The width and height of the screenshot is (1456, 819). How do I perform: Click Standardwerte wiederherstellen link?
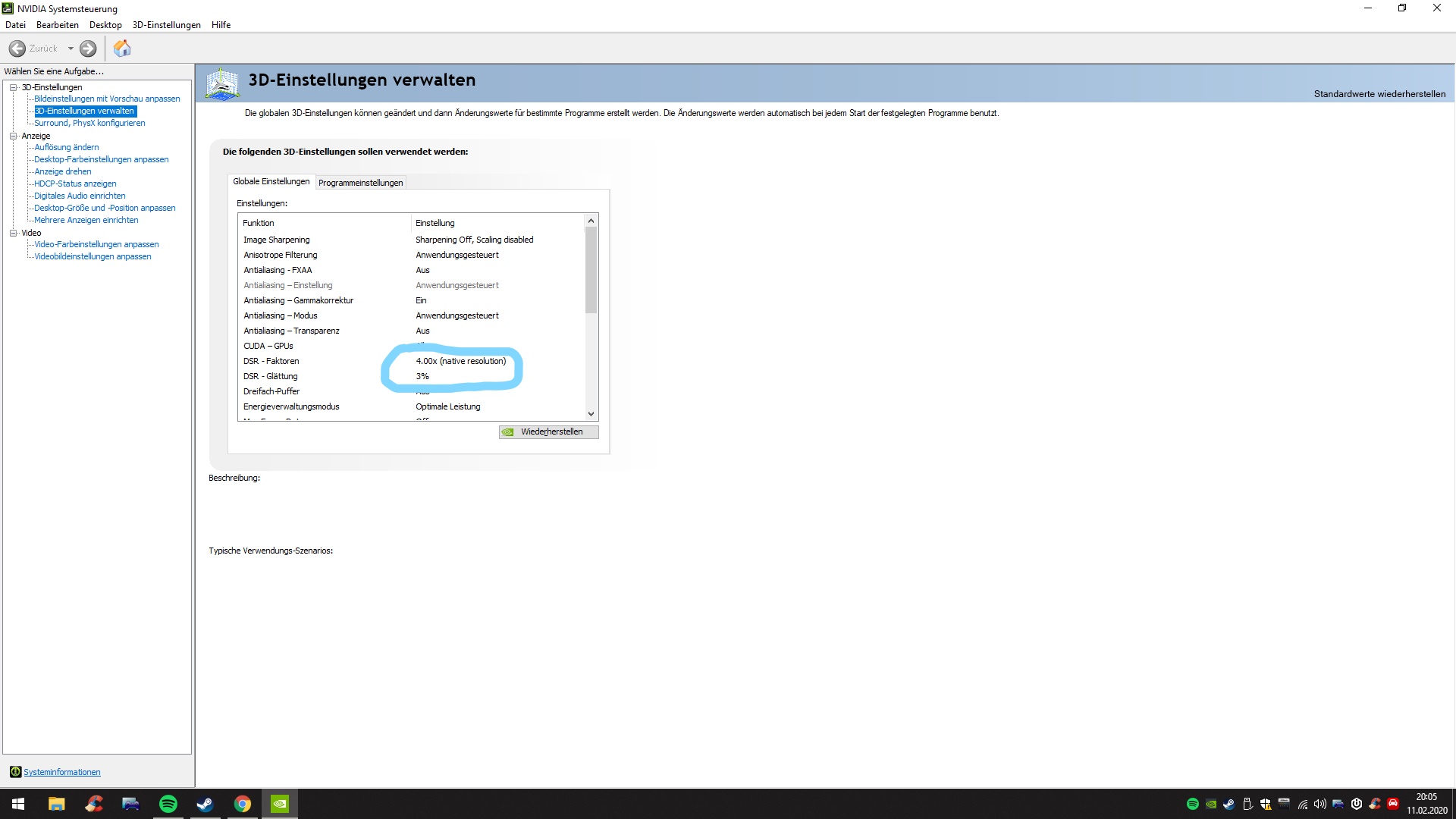tap(1379, 94)
